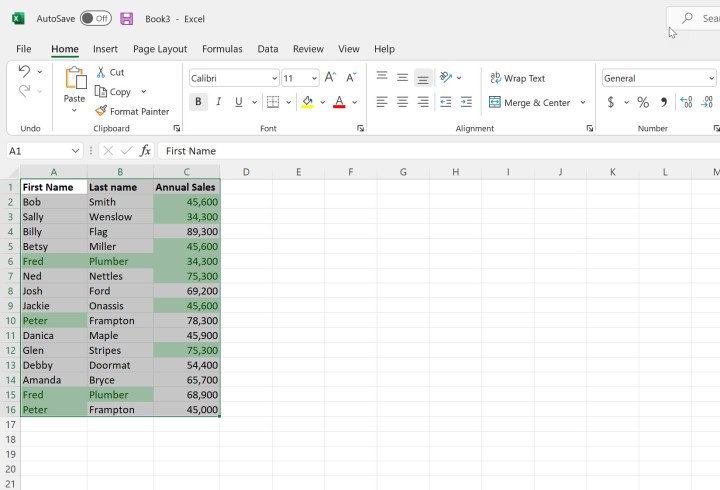Toggle Bold formatting

198,102
